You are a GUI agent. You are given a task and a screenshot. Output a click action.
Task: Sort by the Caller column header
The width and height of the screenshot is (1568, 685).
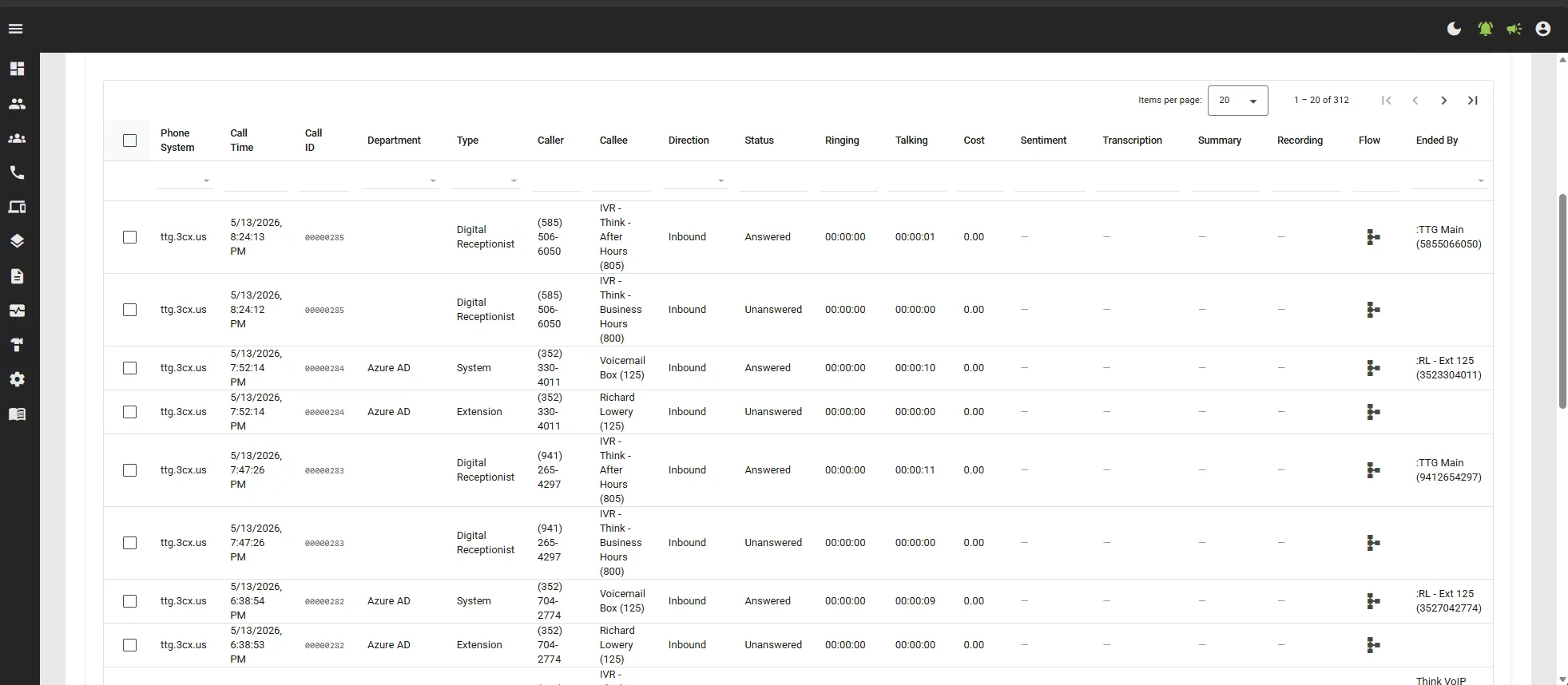(x=550, y=141)
